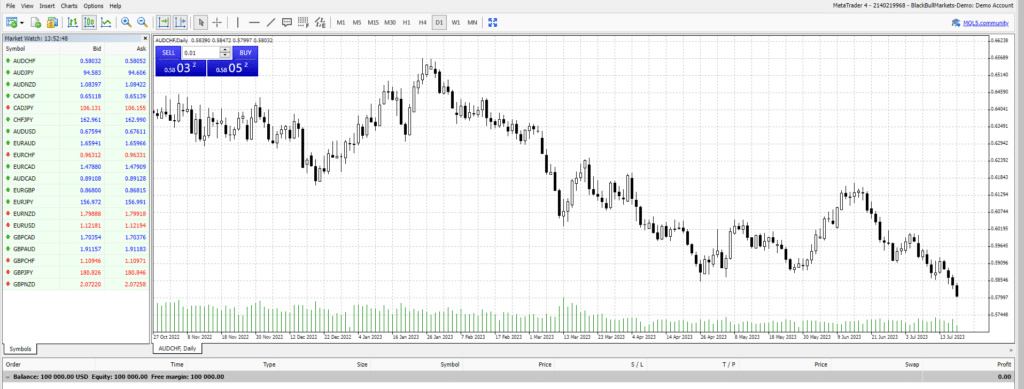Select GBPNZD row in Market Watch
This screenshot has width=1024, height=389.
point(75,285)
